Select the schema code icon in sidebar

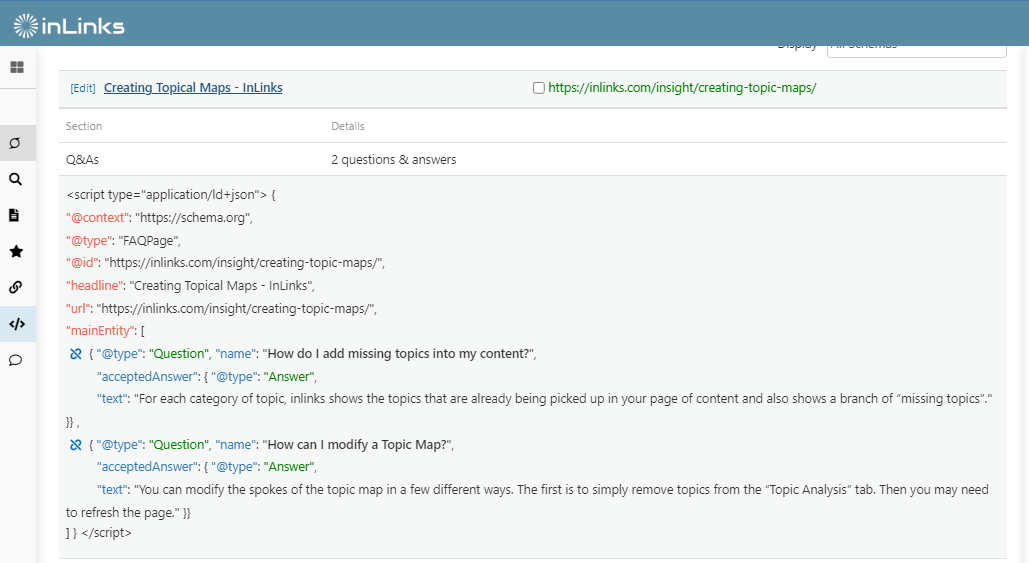[17, 323]
